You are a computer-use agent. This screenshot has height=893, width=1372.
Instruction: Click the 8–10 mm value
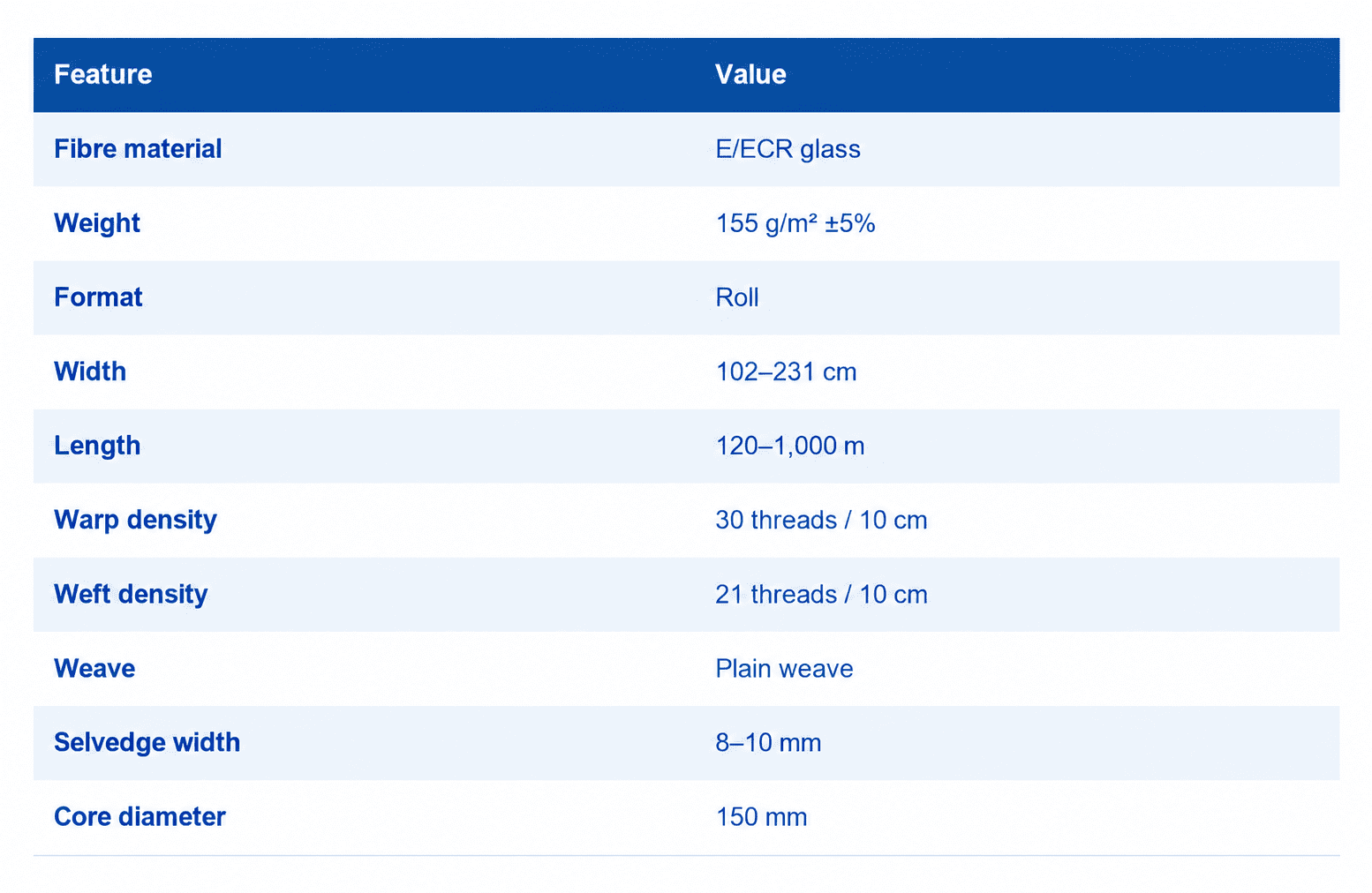click(x=768, y=742)
